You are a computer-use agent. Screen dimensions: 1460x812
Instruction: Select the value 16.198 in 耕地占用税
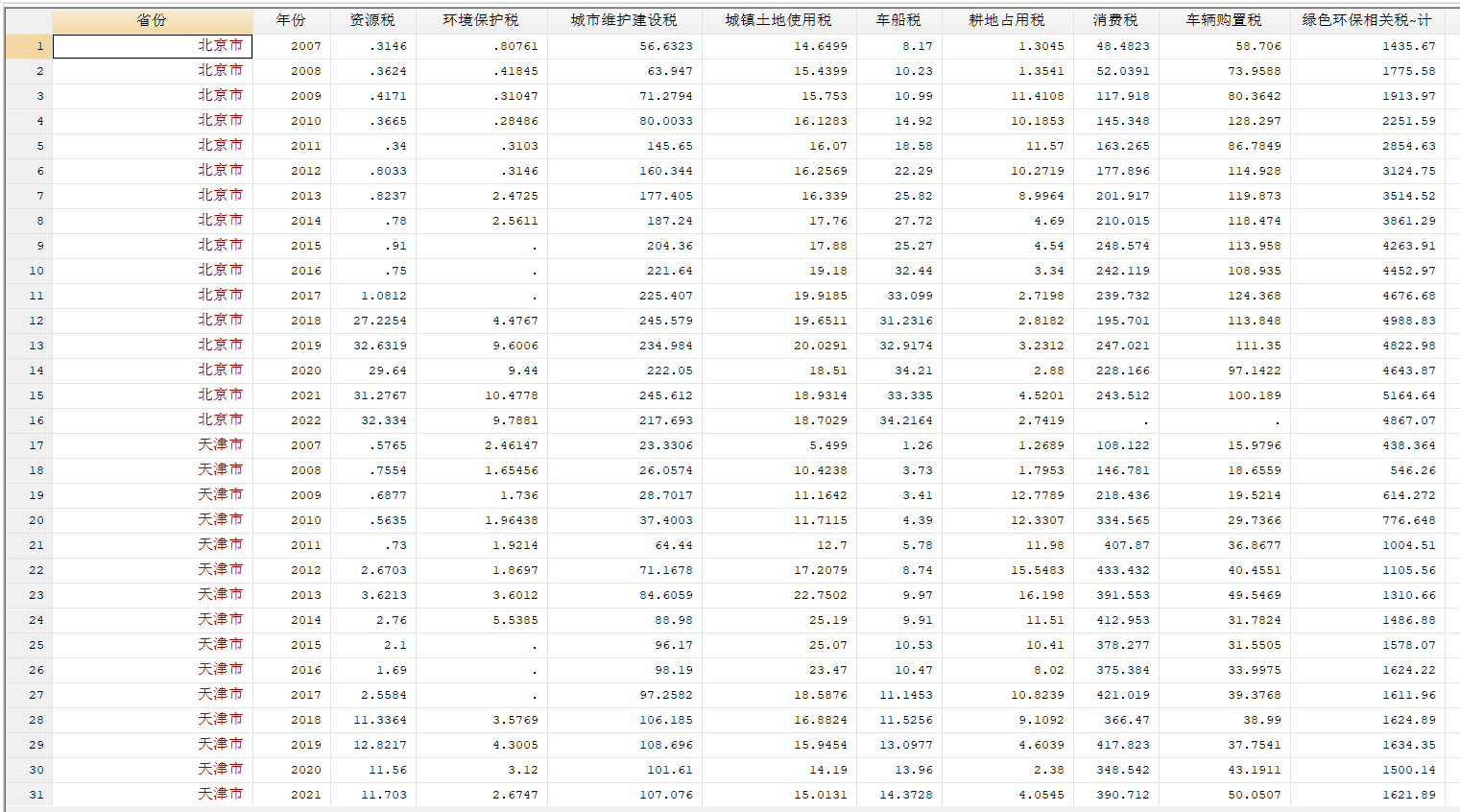[1007, 595]
